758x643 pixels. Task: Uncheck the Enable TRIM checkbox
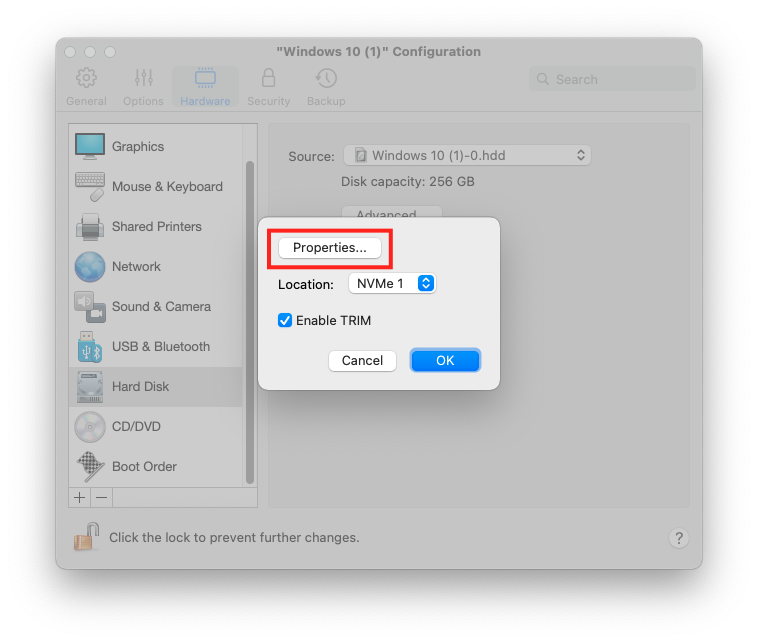[285, 321]
